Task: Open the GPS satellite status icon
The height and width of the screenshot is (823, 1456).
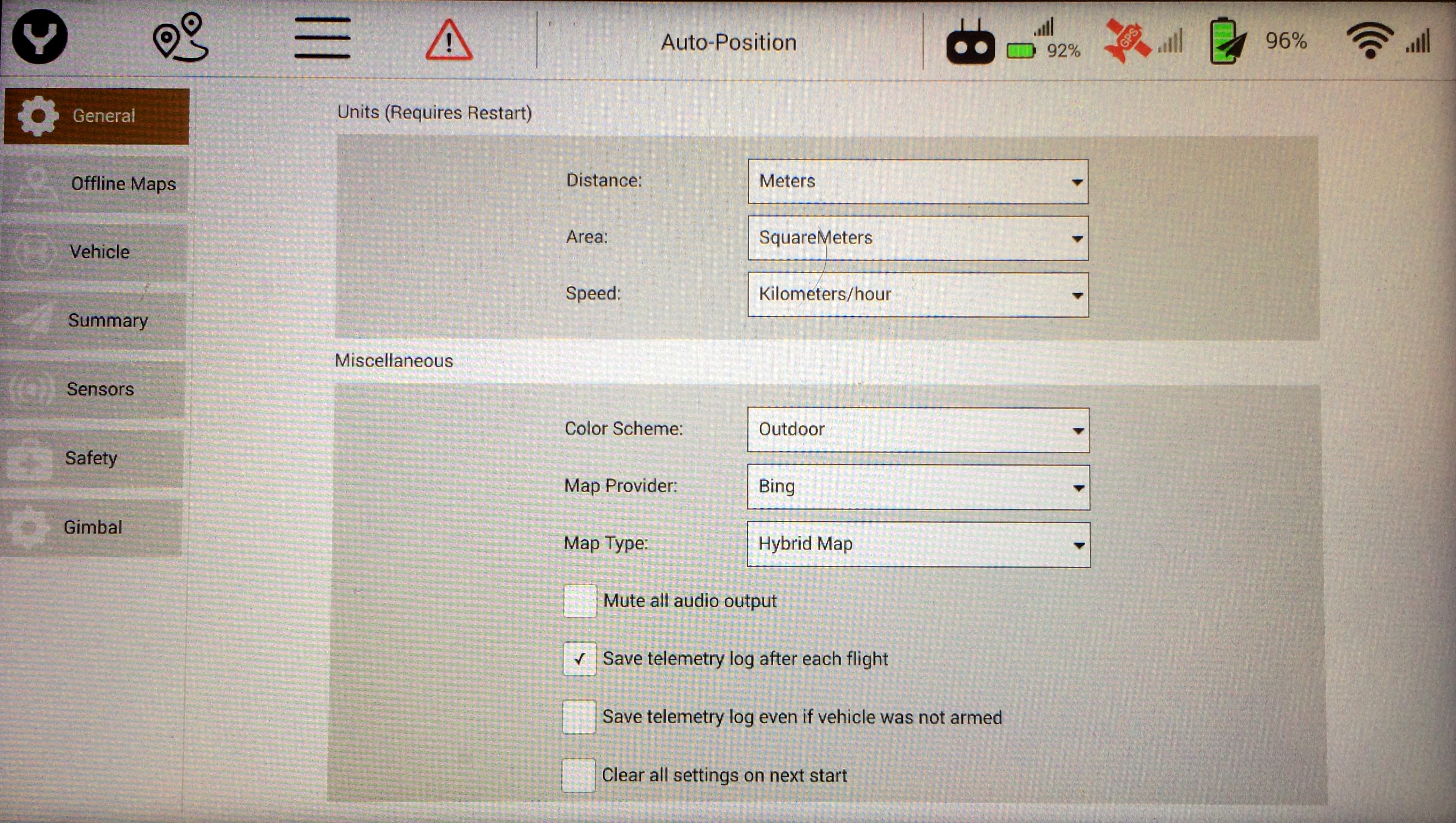Action: [x=1127, y=40]
